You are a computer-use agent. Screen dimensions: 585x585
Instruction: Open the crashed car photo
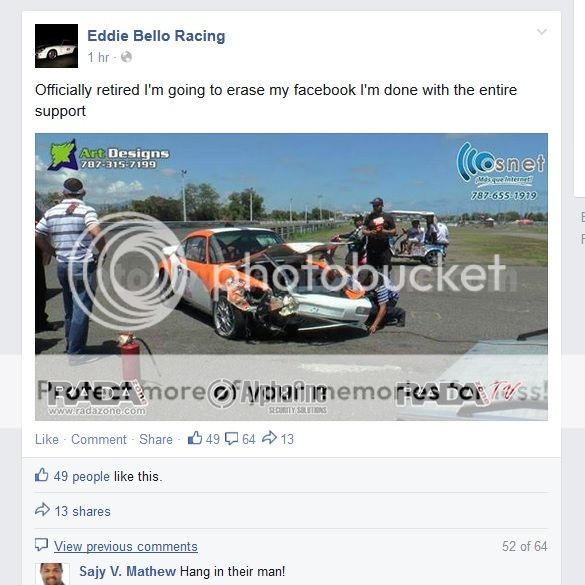click(x=291, y=277)
